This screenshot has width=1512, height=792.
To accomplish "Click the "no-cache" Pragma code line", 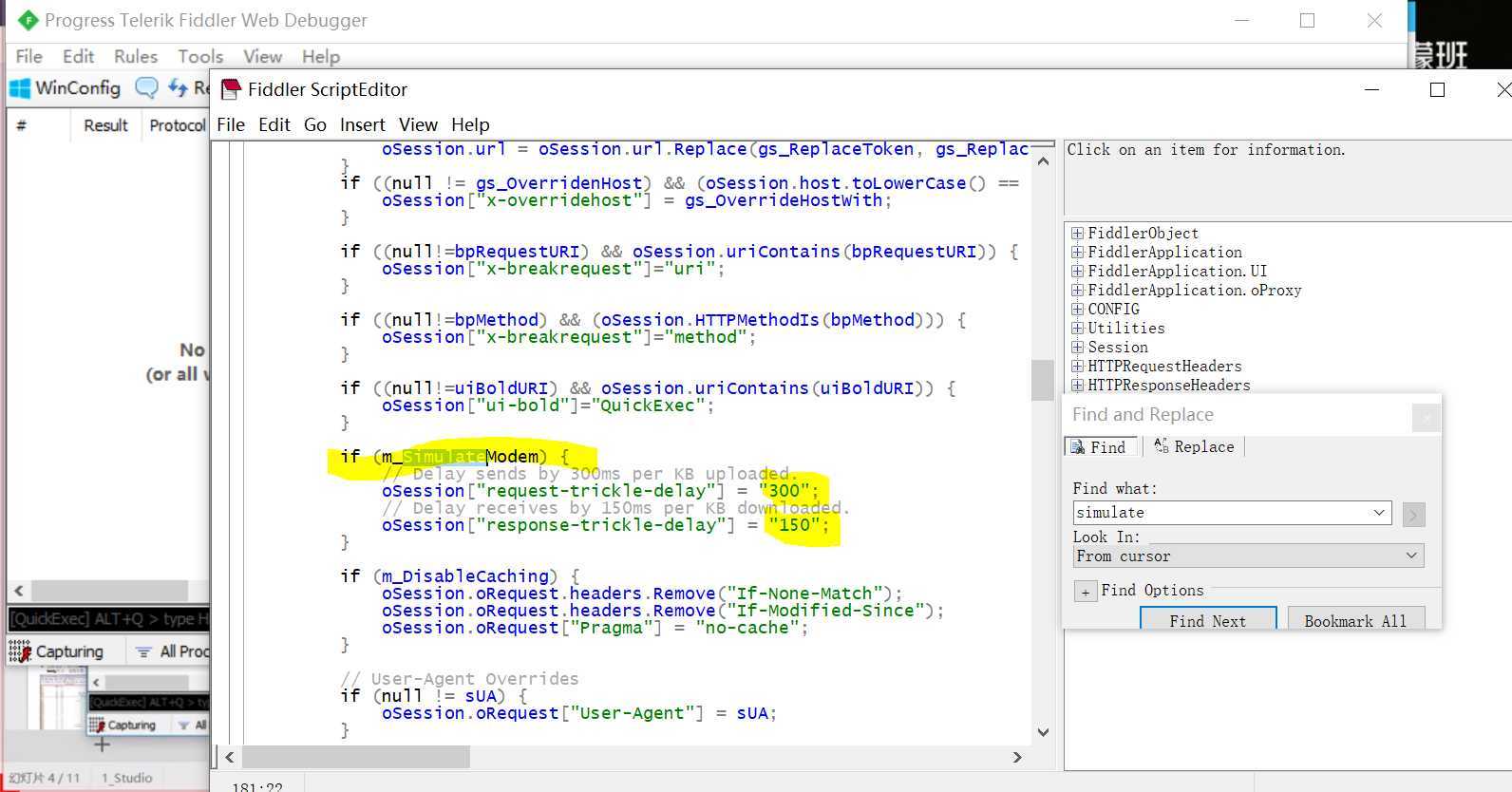I will (595, 628).
